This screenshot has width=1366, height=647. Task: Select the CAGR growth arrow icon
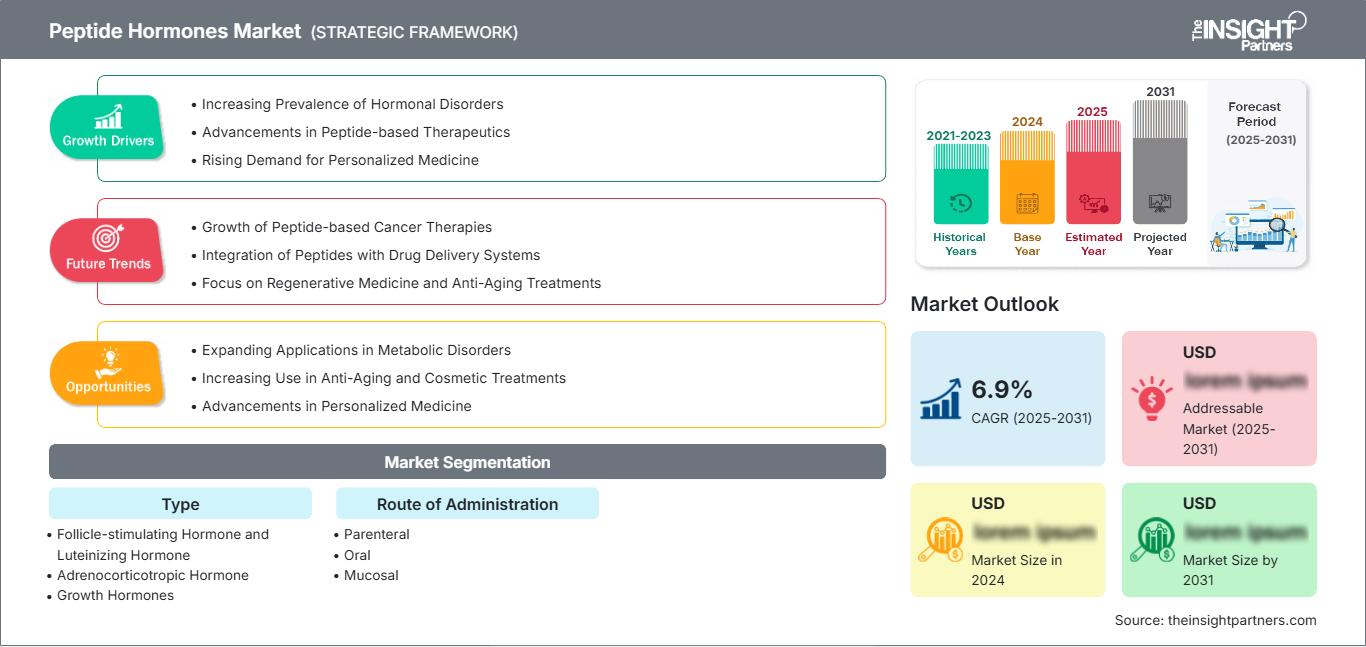coord(939,398)
